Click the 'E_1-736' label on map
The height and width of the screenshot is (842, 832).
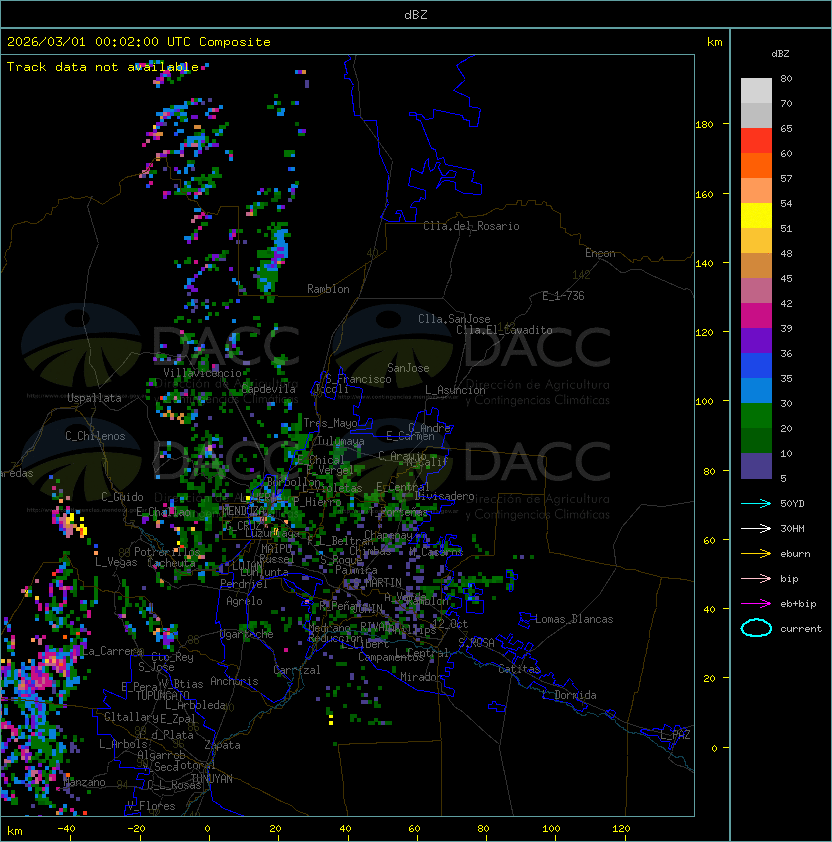563,296
